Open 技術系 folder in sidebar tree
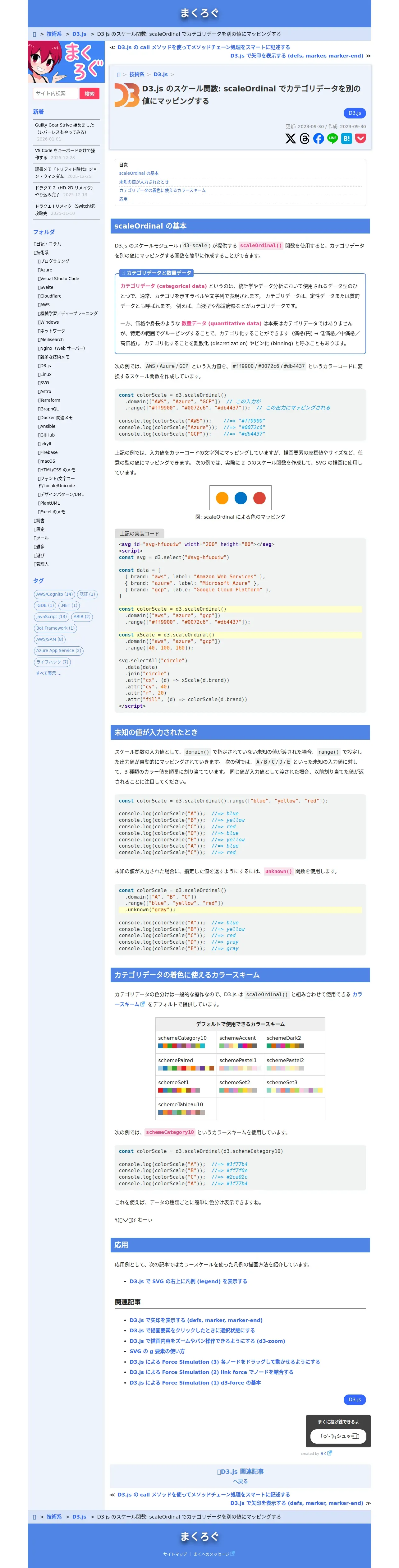This screenshot has height=1568, width=399. (41, 252)
